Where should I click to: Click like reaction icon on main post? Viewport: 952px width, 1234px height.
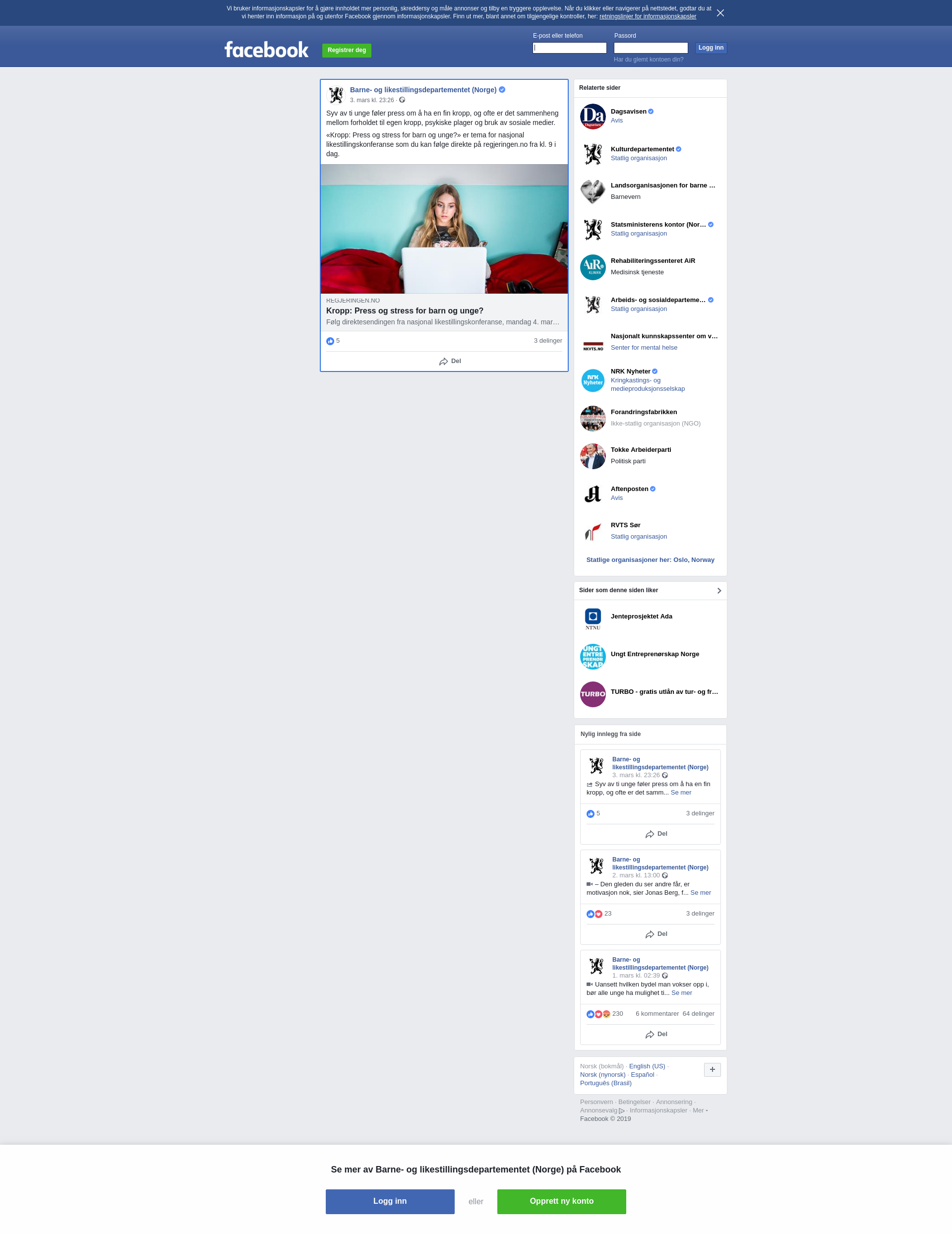(330, 341)
